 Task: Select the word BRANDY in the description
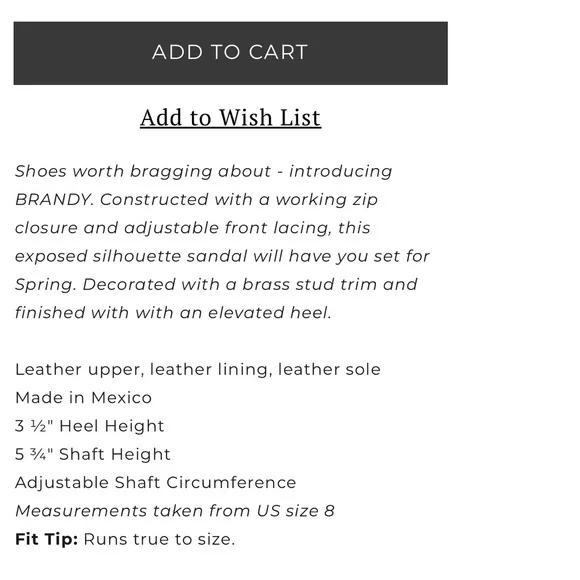click(52, 200)
